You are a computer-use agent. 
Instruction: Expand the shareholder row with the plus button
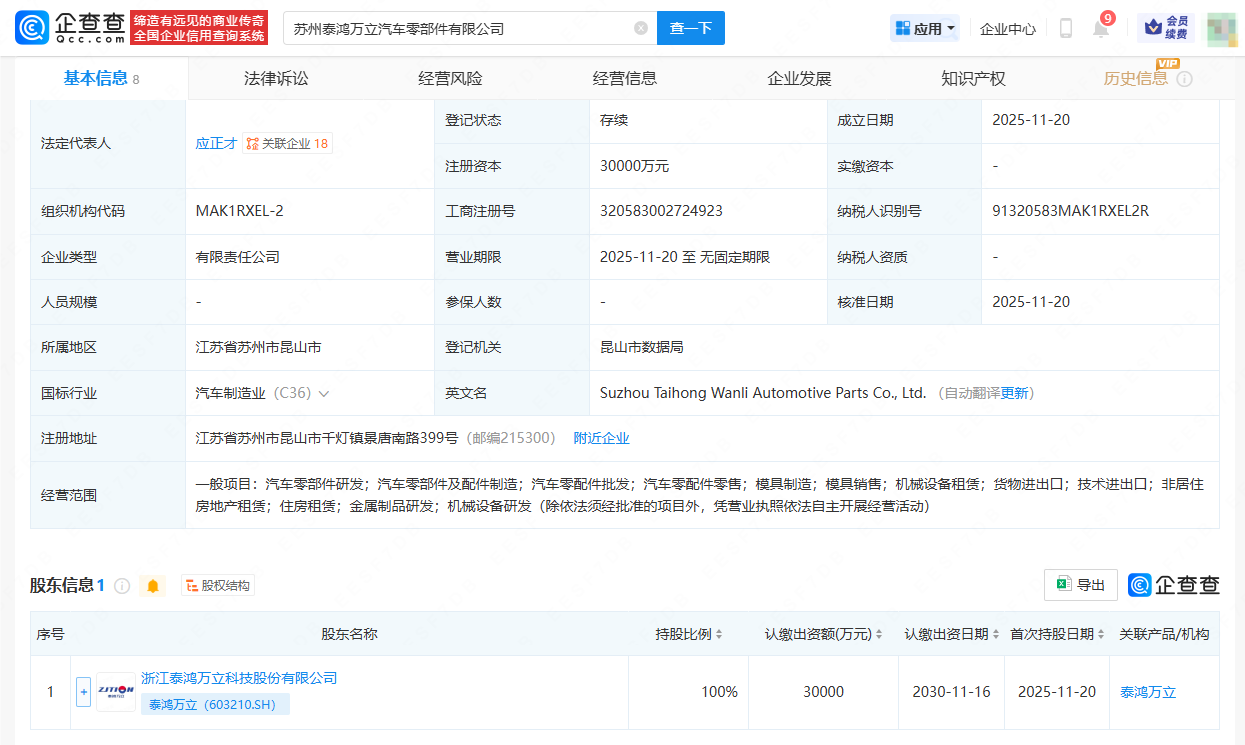83,691
